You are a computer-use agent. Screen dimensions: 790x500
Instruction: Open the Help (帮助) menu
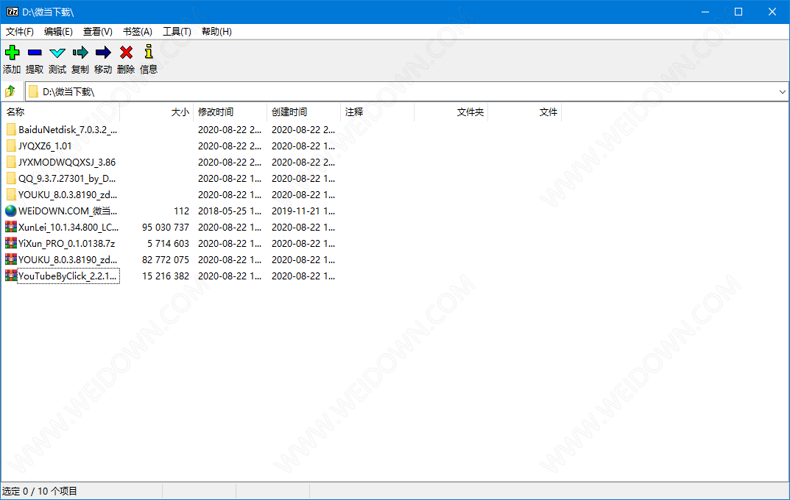pyautogui.click(x=217, y=32)
